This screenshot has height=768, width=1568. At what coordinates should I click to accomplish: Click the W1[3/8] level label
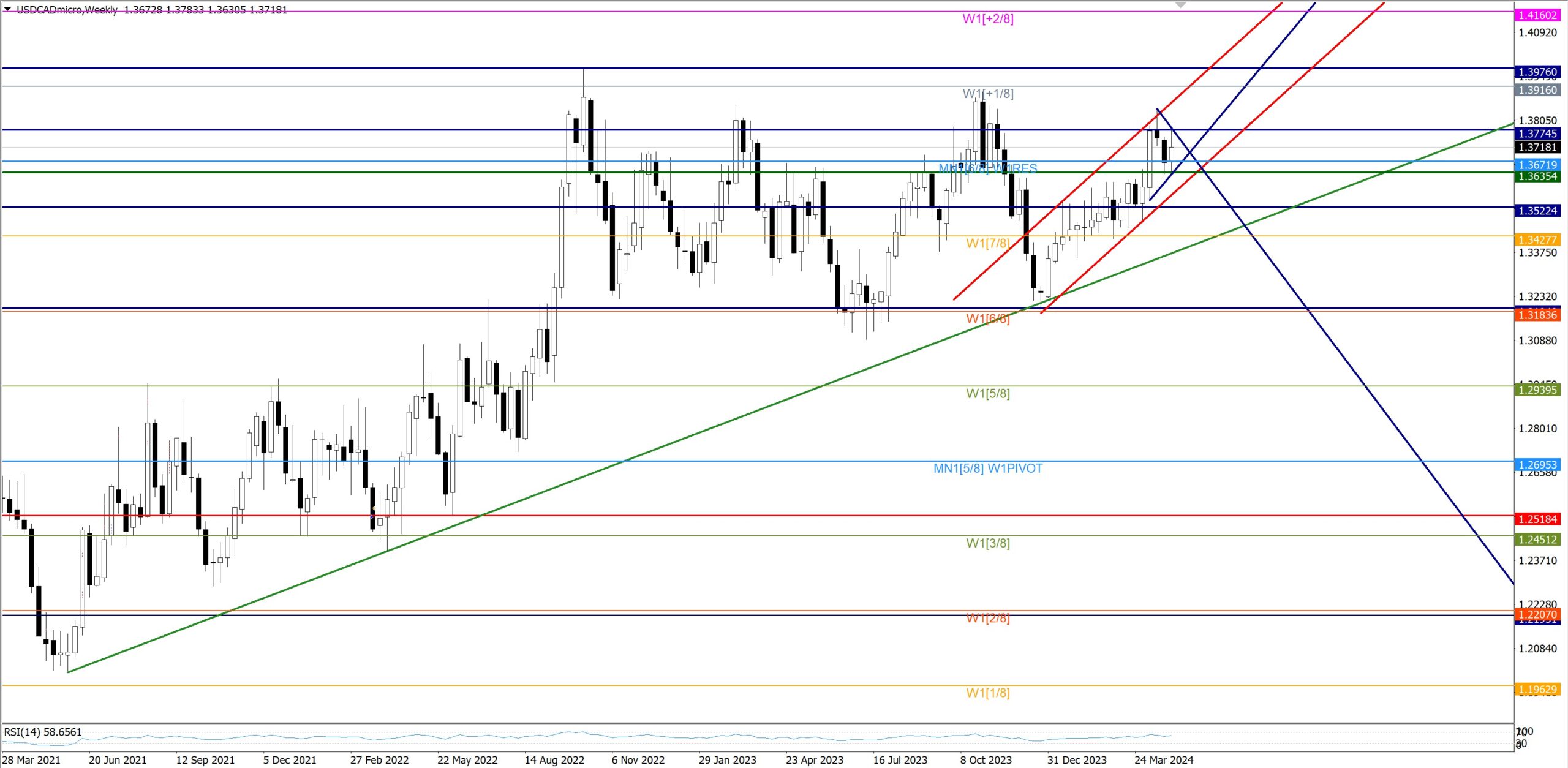[x=987, y=543]
